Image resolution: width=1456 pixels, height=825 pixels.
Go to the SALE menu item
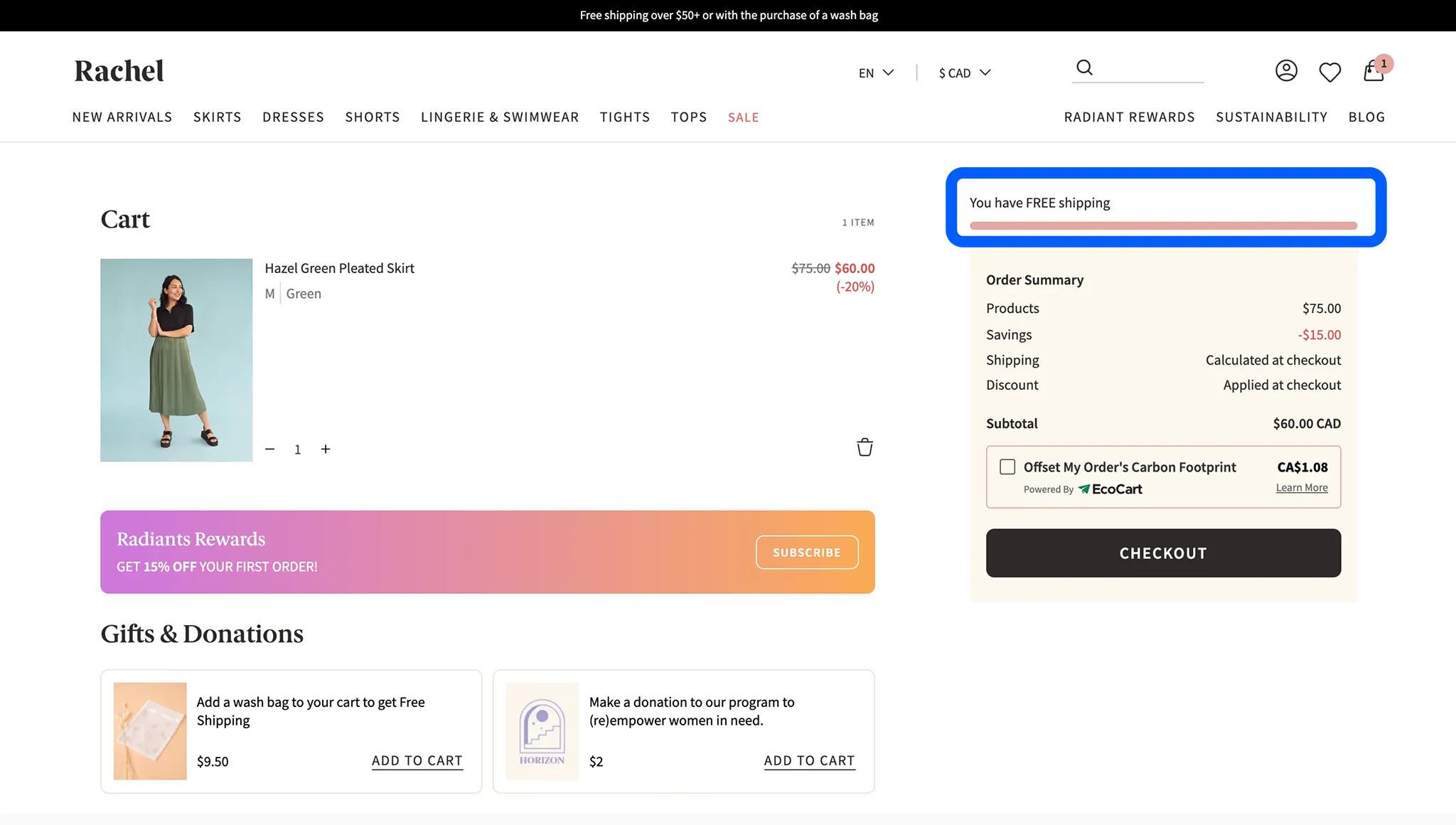pos(743,117)
